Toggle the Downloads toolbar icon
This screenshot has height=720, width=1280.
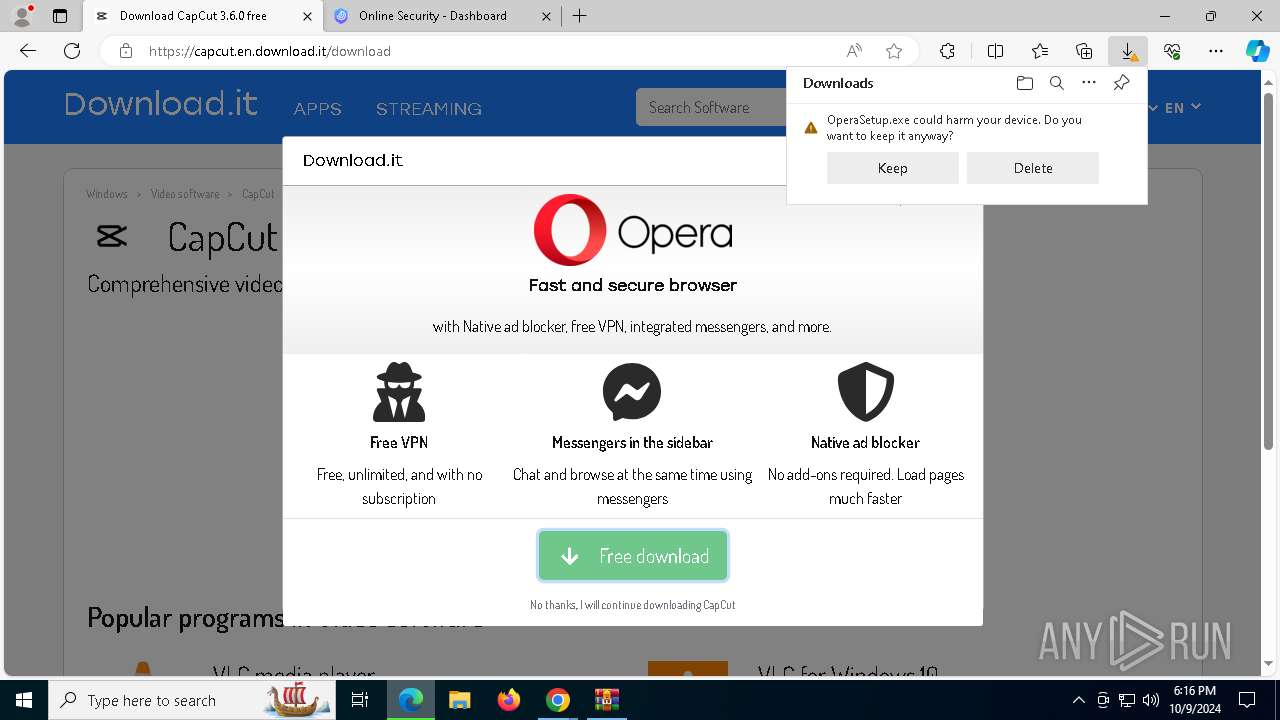1128,51
